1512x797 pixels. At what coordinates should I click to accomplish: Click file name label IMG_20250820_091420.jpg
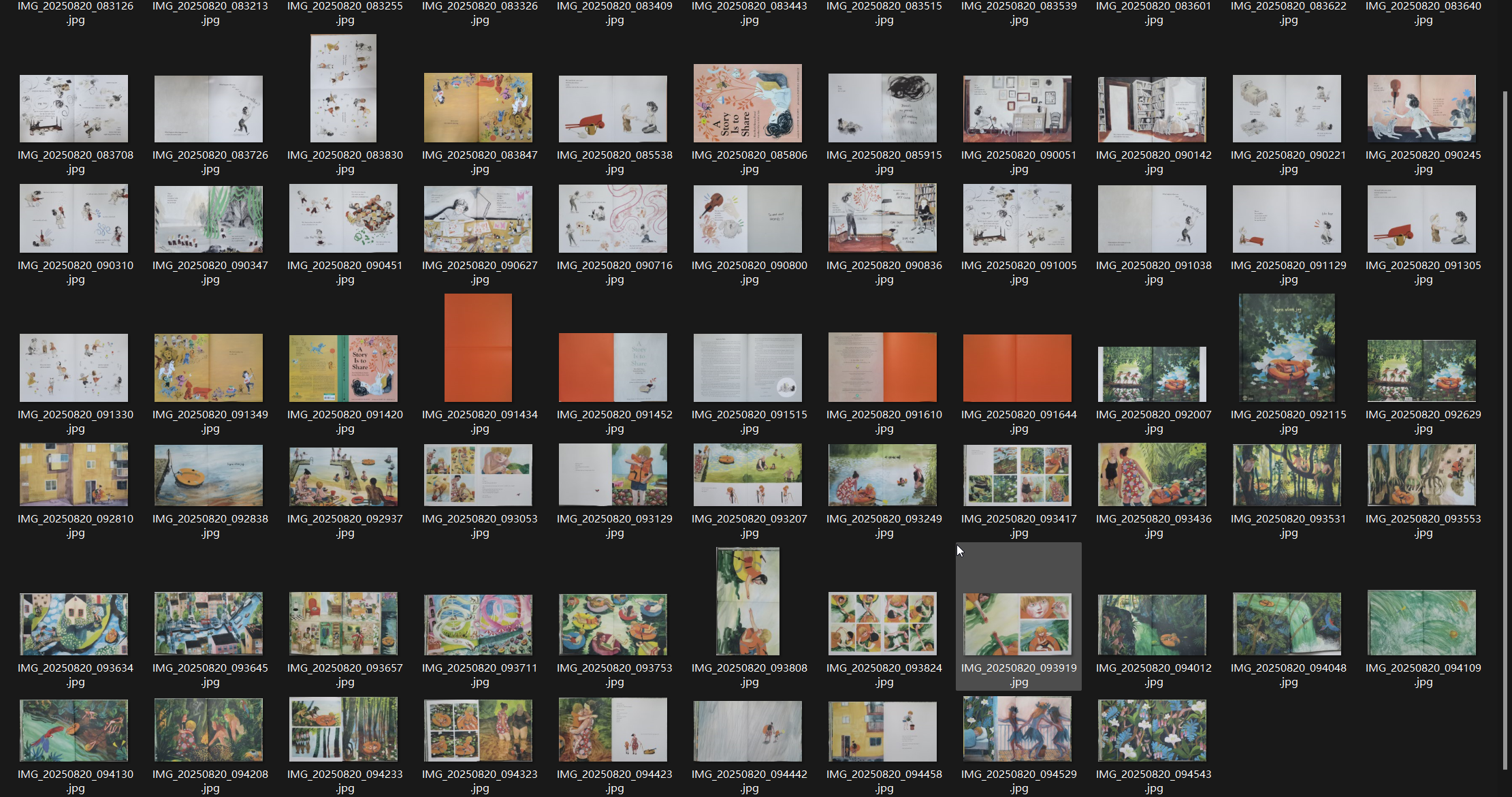pos(345,422)
